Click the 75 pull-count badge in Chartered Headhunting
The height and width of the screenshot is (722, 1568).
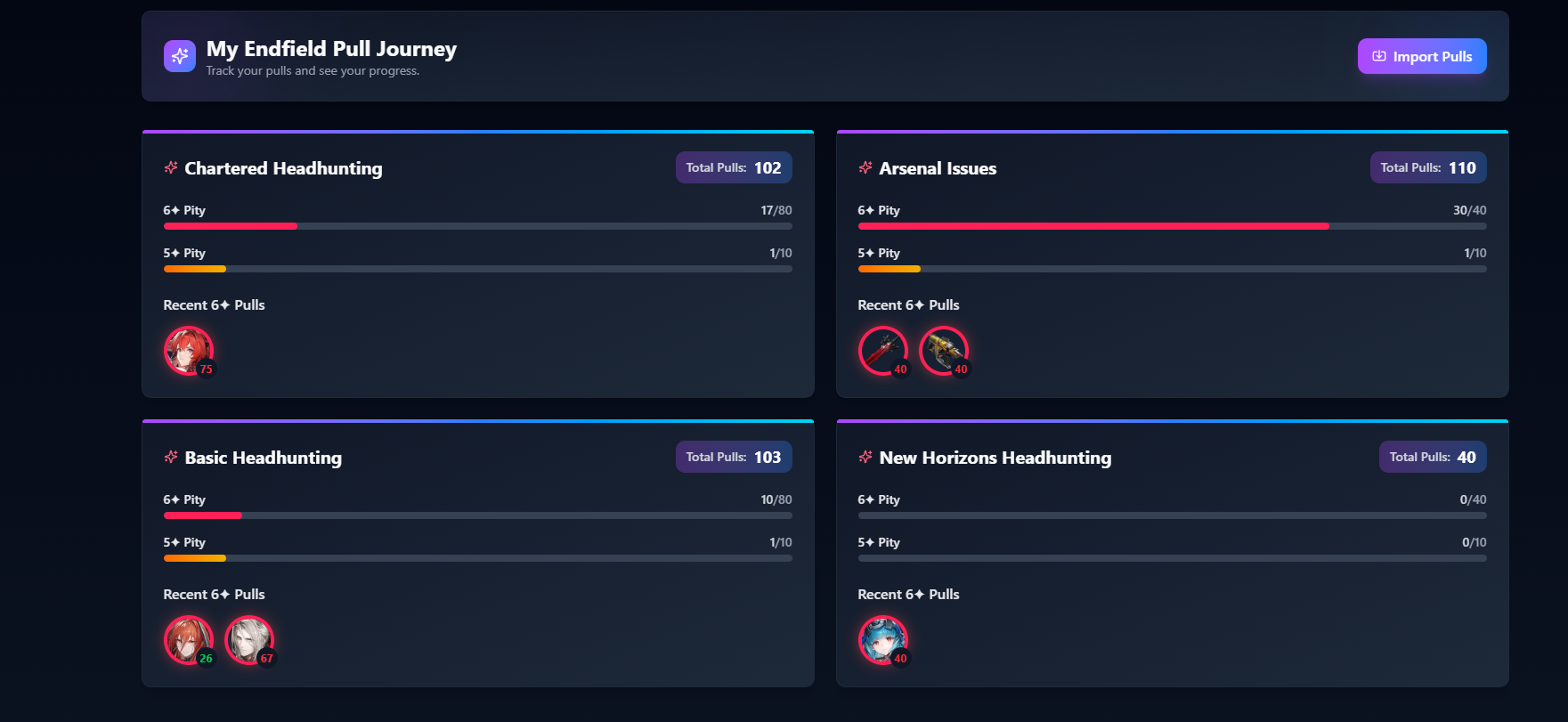206,369
